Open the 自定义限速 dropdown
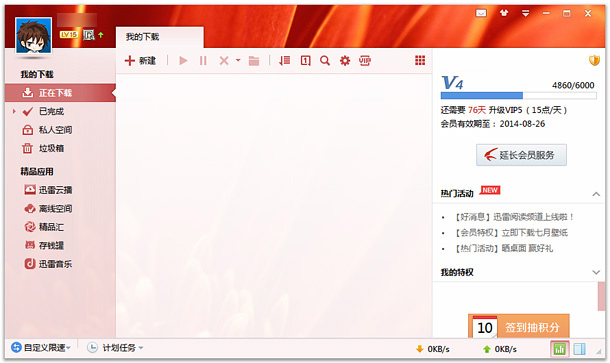 click(x=41, y=347)
